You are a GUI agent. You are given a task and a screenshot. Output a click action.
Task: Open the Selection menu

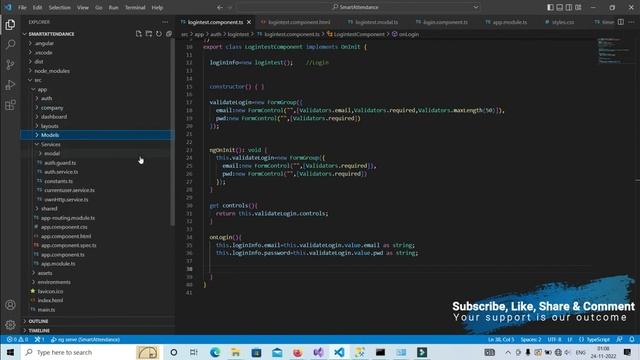point(60,7)
